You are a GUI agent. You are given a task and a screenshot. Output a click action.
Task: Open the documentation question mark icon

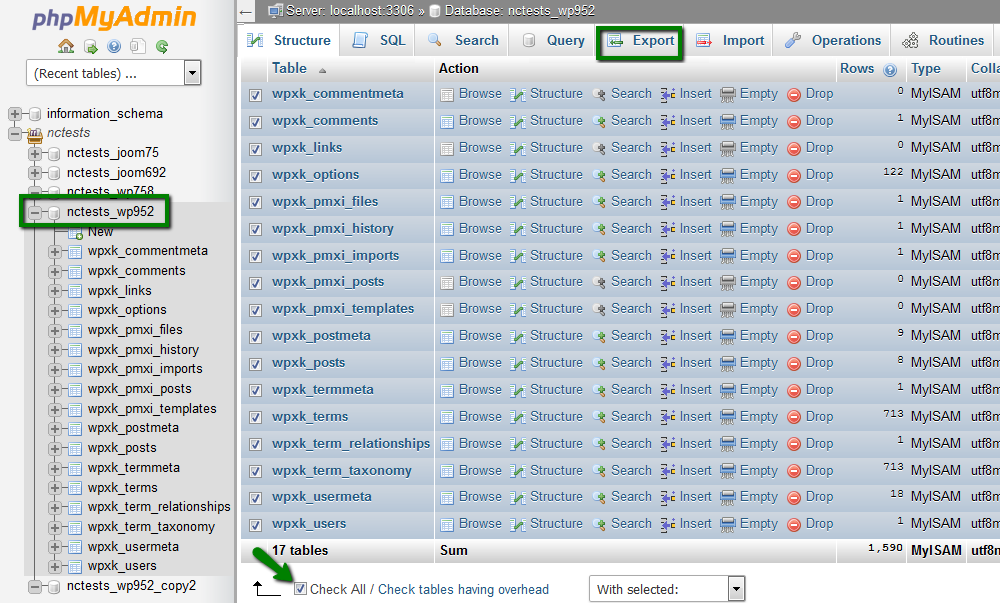pyautogui.click(x=114, y=46)
